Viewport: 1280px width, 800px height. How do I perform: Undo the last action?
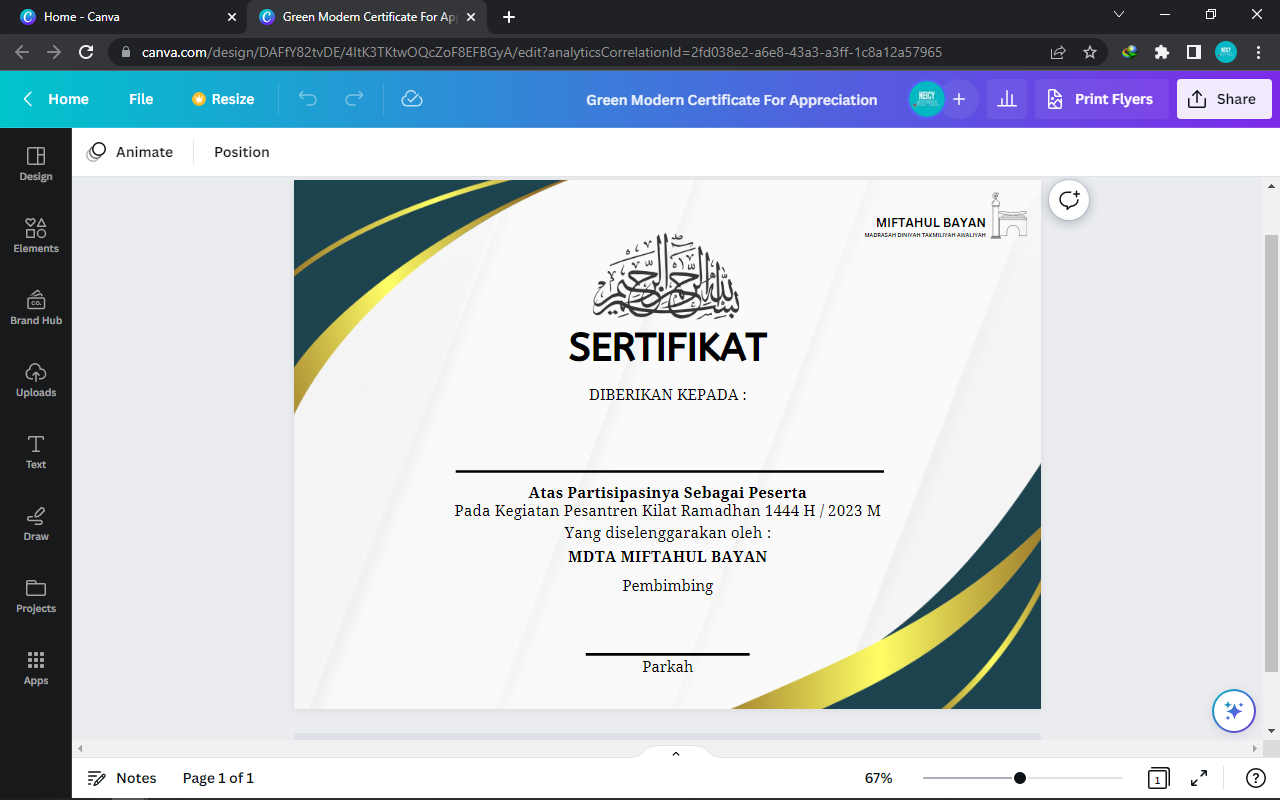pyautogui.click(x=308, y=99)
